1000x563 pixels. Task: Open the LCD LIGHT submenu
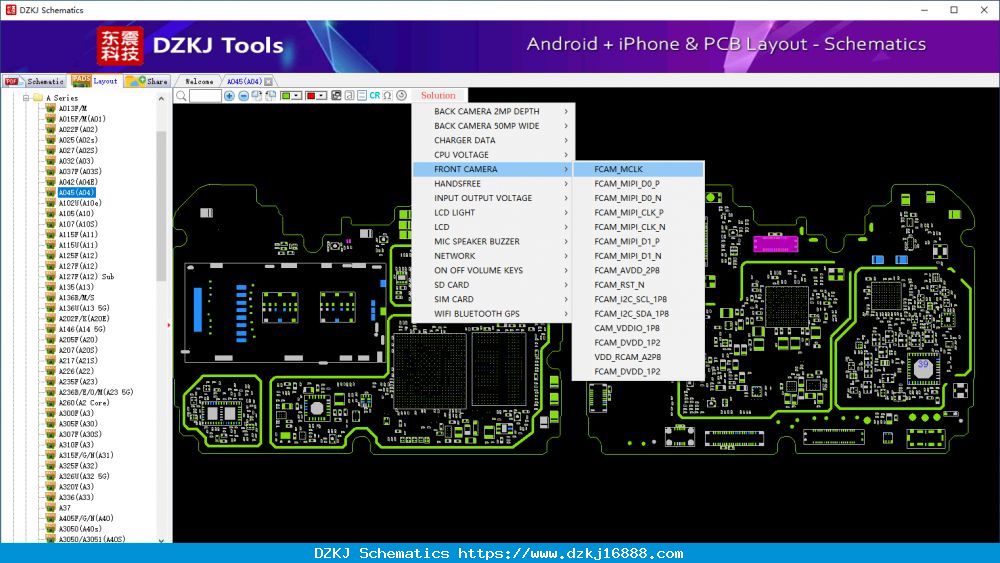tap(493, 213)
